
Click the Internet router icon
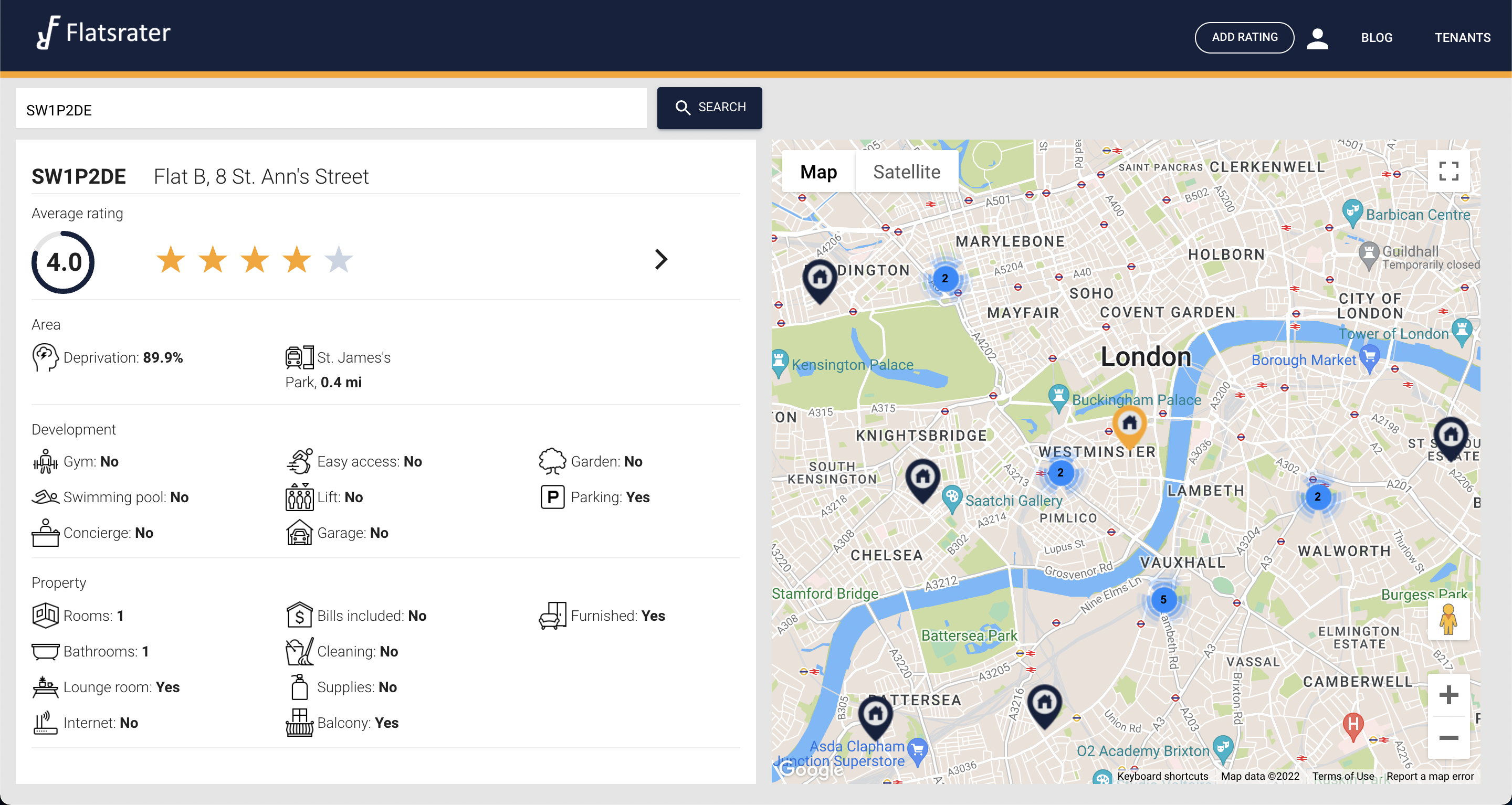[x=45, y=723]
